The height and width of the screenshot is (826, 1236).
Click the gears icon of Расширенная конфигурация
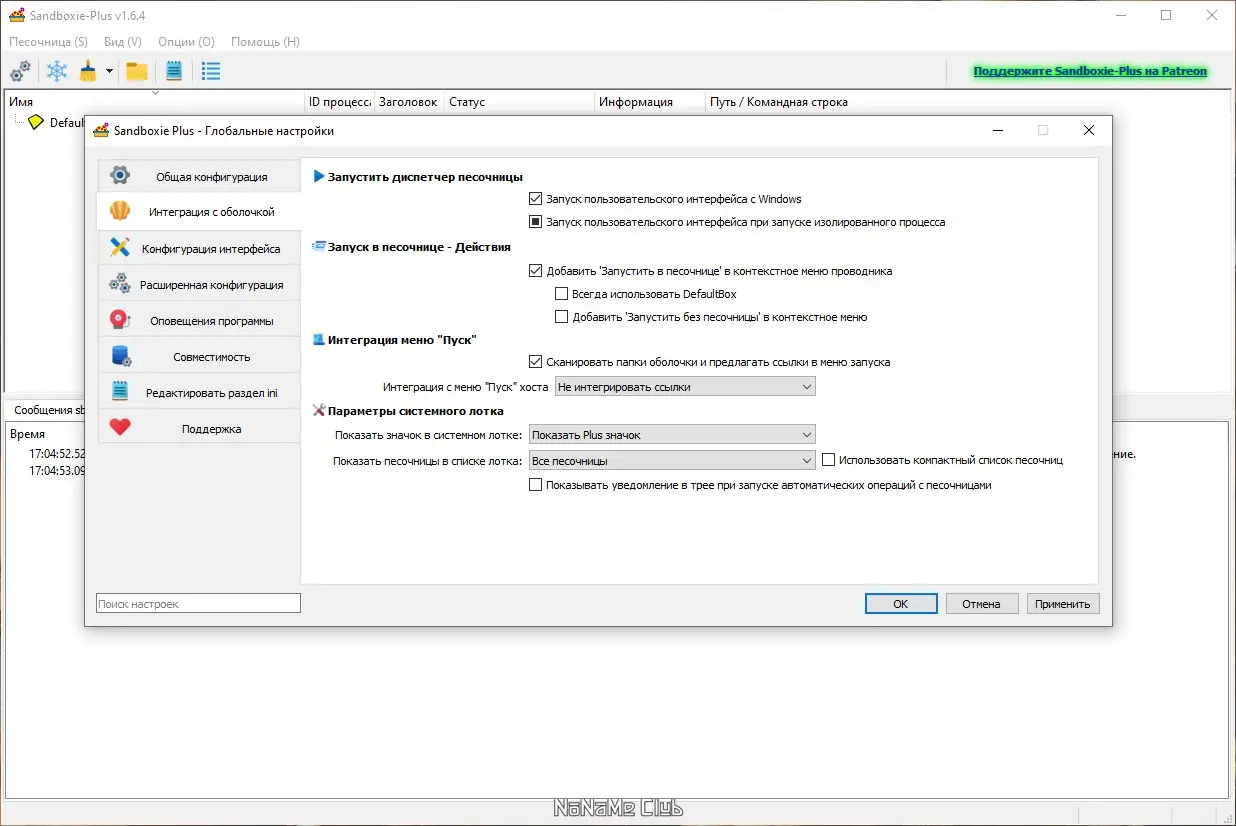click(x=120, y=284)
